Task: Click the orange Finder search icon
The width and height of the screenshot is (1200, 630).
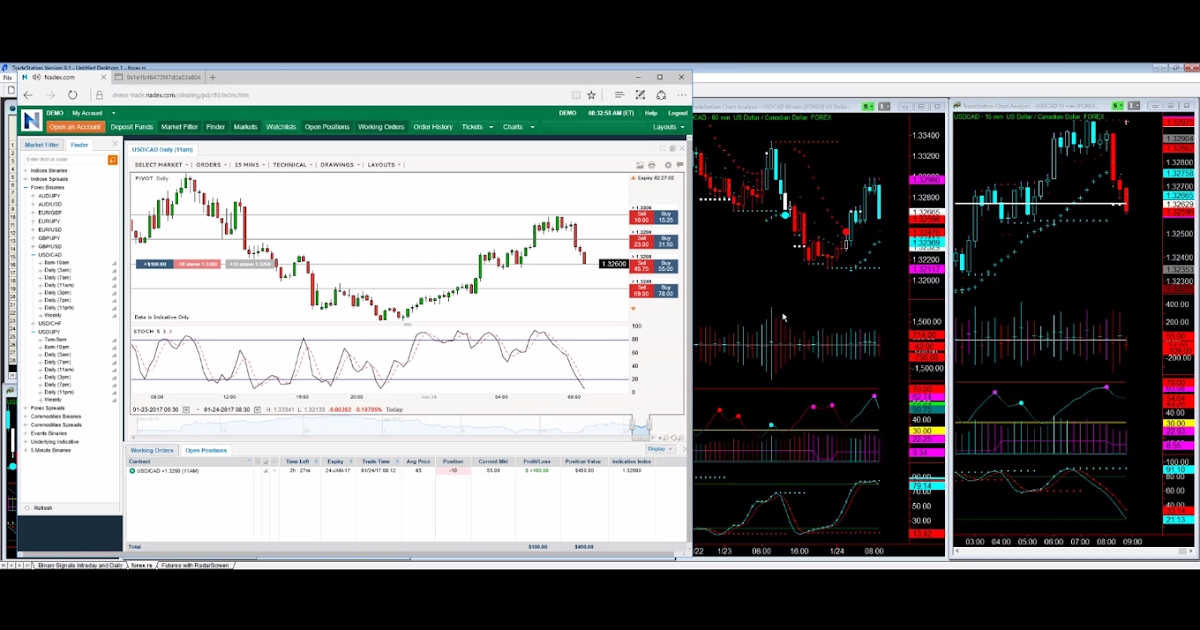Action: (x=113, y=159)
